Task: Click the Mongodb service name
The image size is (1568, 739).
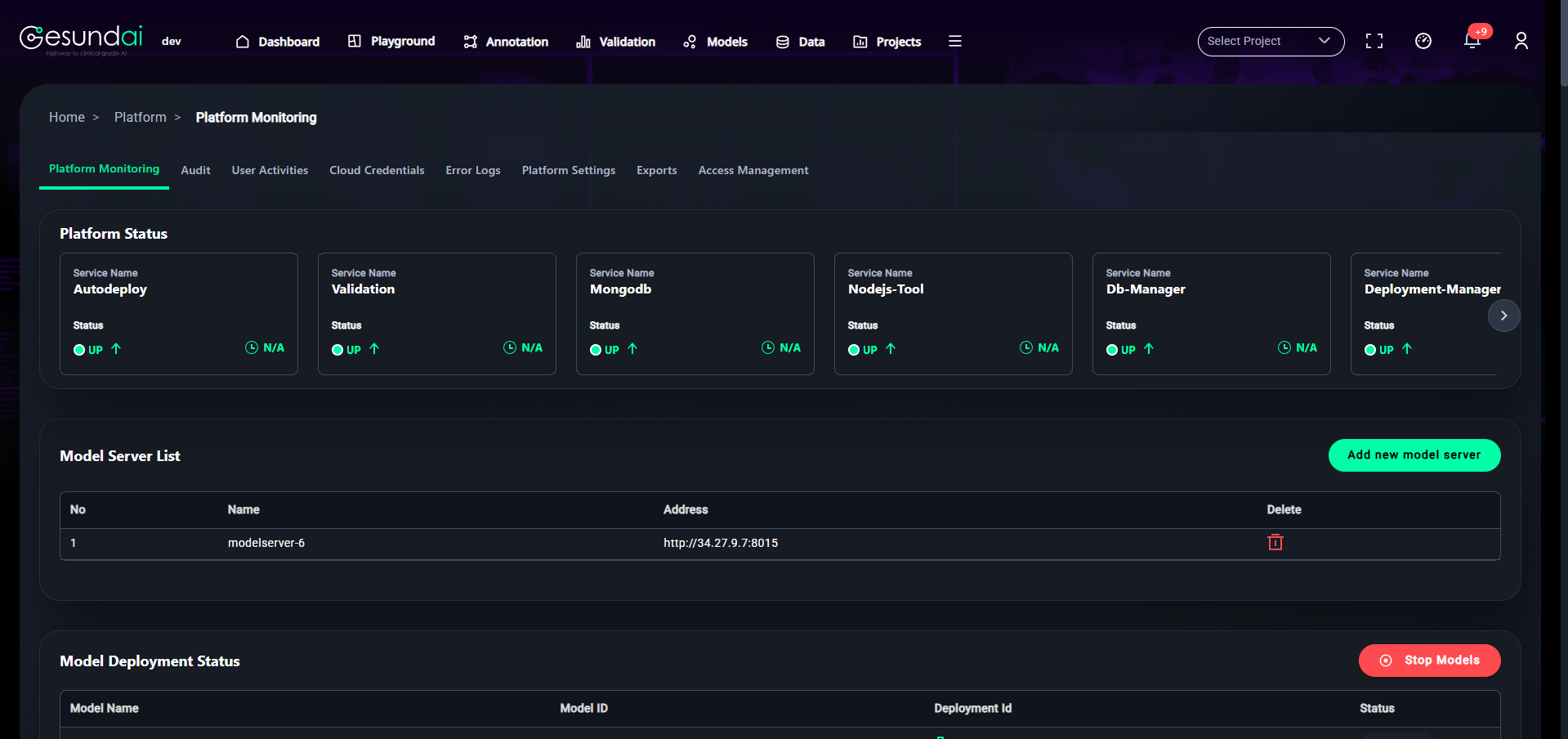Action: pyautogui.click(x=621, y=289)
